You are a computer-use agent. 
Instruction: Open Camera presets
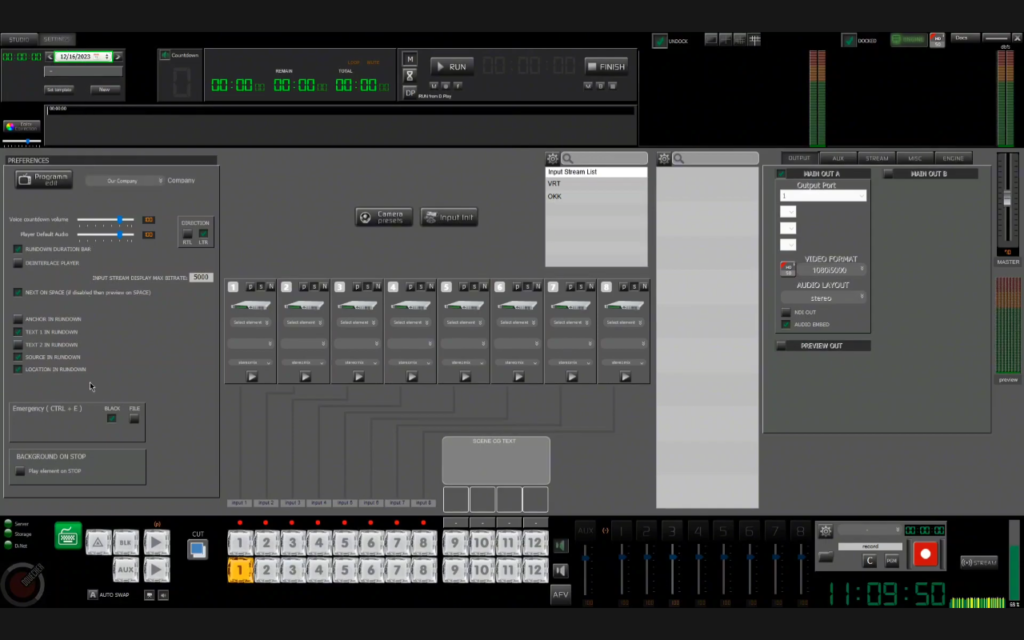[x=384, y=217]
